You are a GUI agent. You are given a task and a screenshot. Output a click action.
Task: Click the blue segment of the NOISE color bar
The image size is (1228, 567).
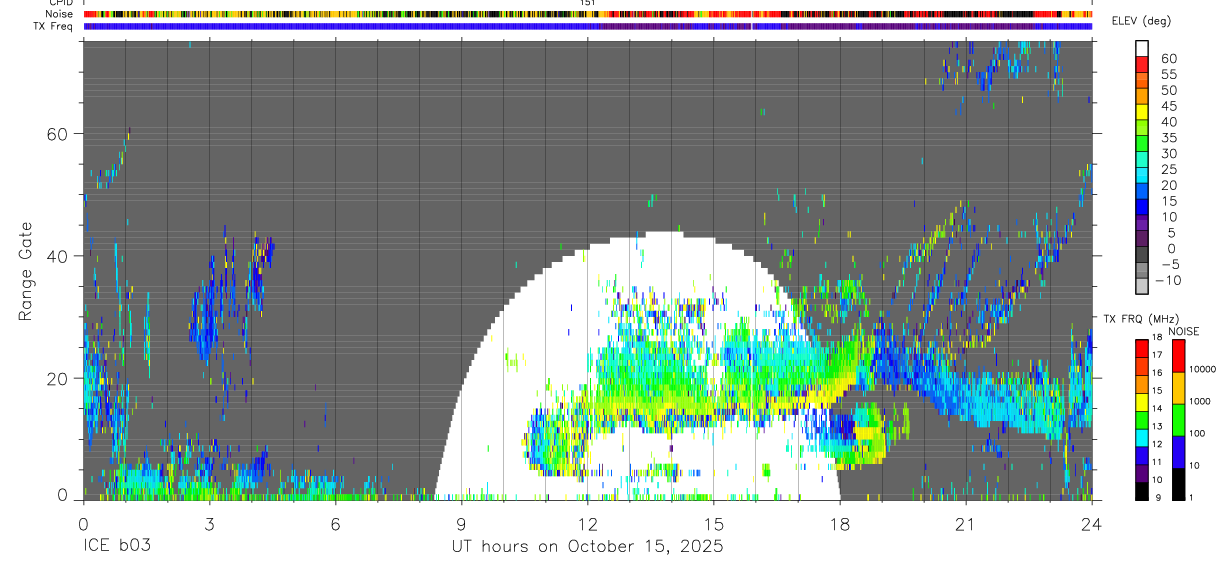click(x=1179, y=452)
